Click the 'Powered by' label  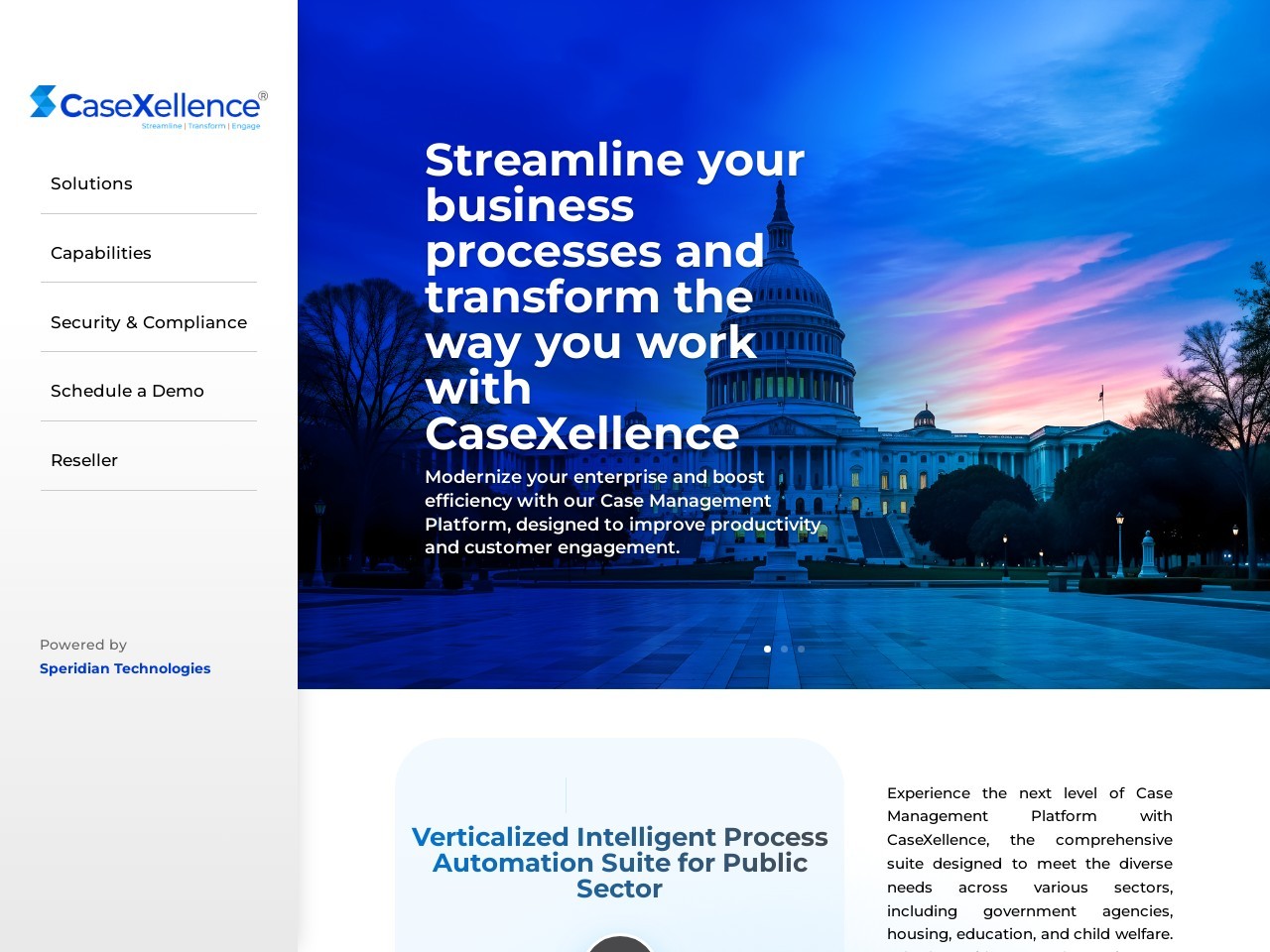pos(83,645)
